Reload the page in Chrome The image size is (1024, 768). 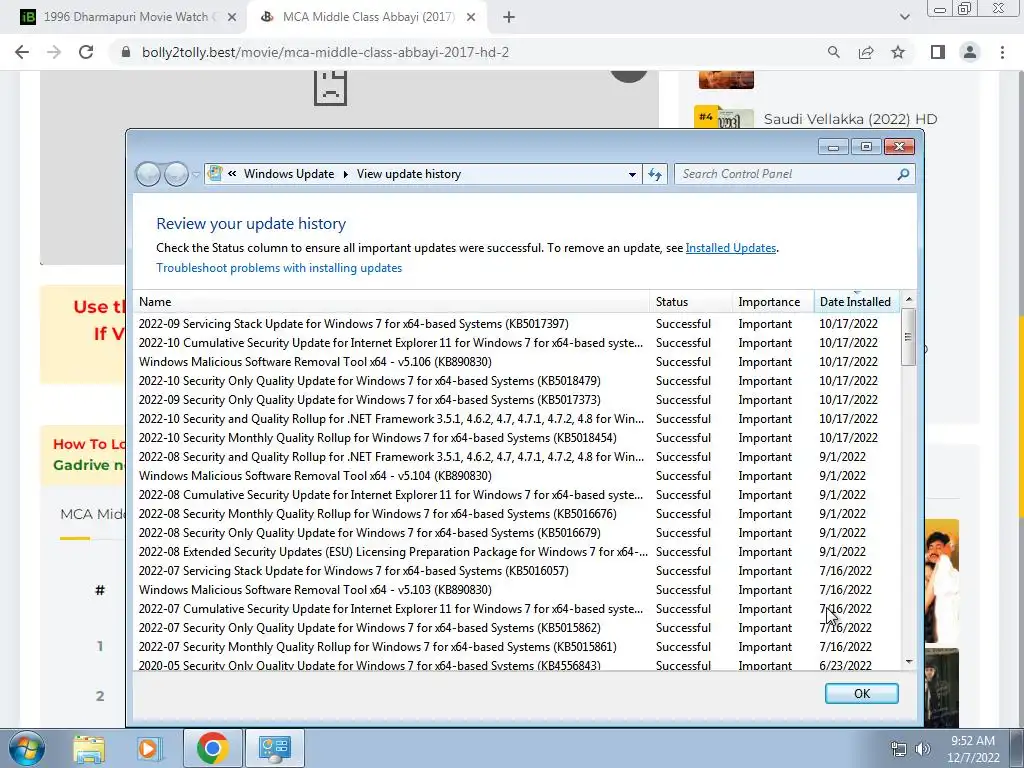(x=86, y=52)
